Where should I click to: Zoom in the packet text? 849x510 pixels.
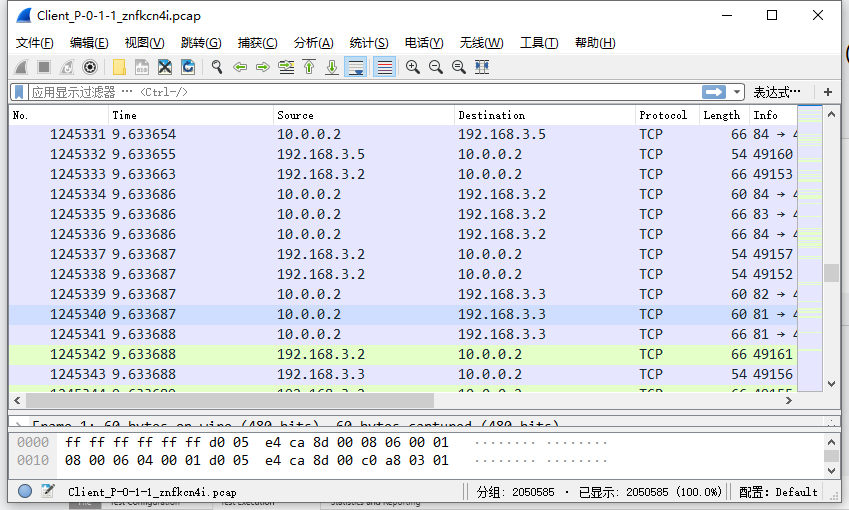pos(413,67)
